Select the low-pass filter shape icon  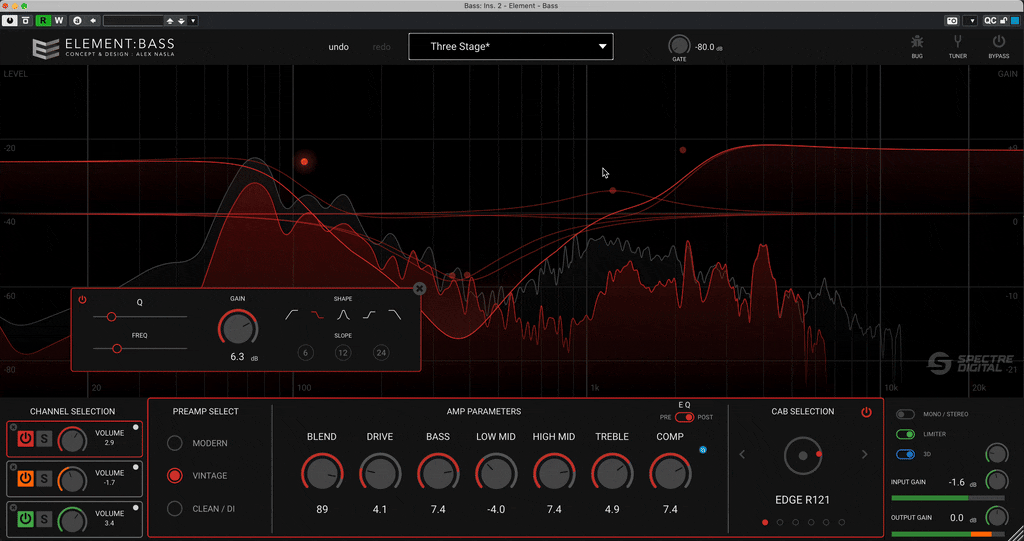click(394, 315)
